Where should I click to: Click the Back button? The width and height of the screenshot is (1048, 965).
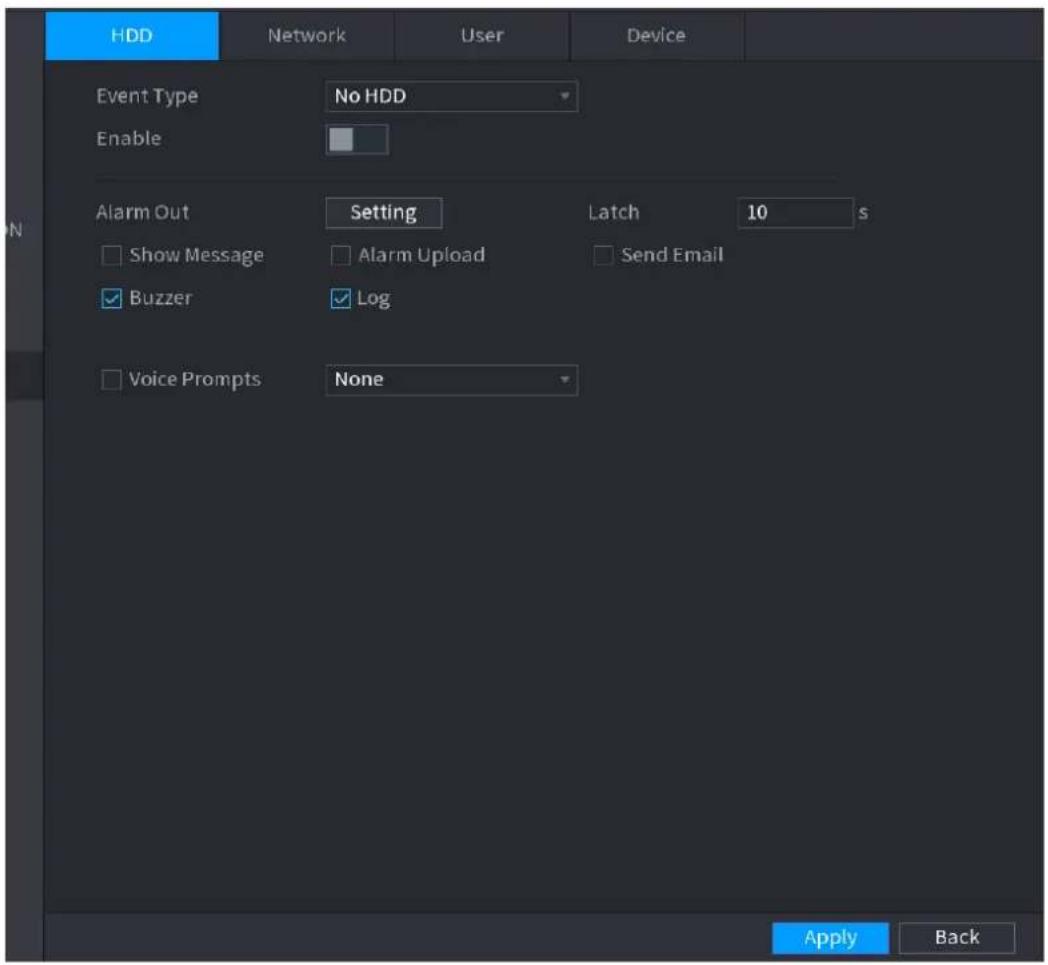(956, 938)
